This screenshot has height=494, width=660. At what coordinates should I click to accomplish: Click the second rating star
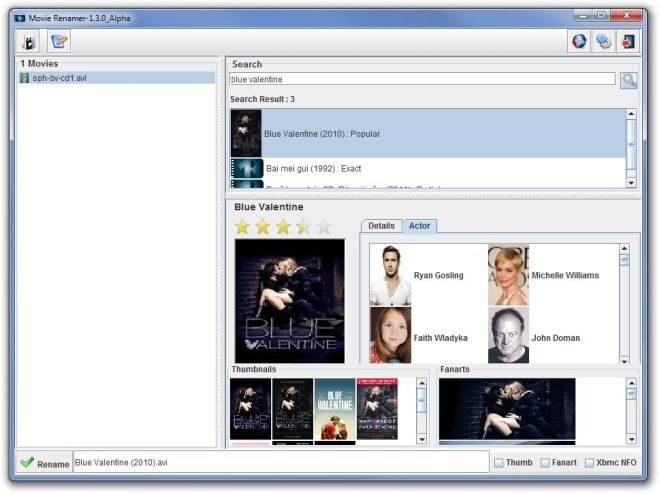pos(263,227)
